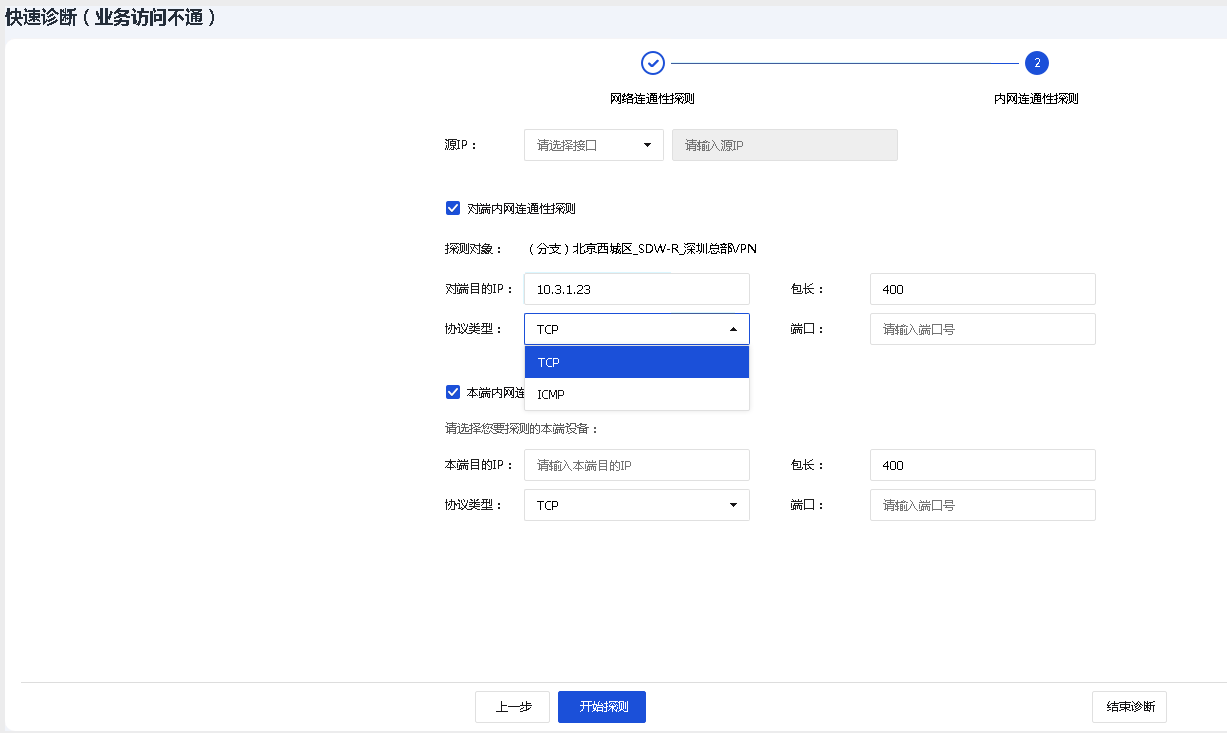
Task: Click the completed step one checkmark icon
Action: (x=652, y=63)
